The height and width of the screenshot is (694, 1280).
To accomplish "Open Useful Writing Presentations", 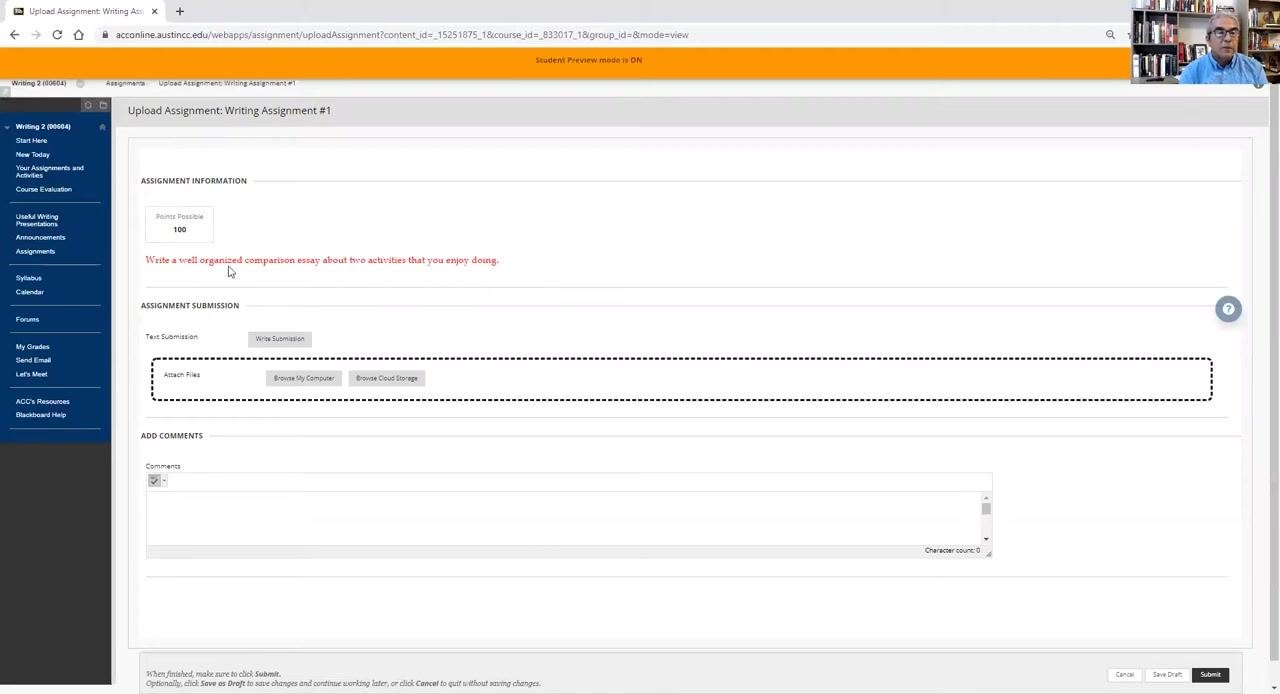I will (x=37, y=220).
